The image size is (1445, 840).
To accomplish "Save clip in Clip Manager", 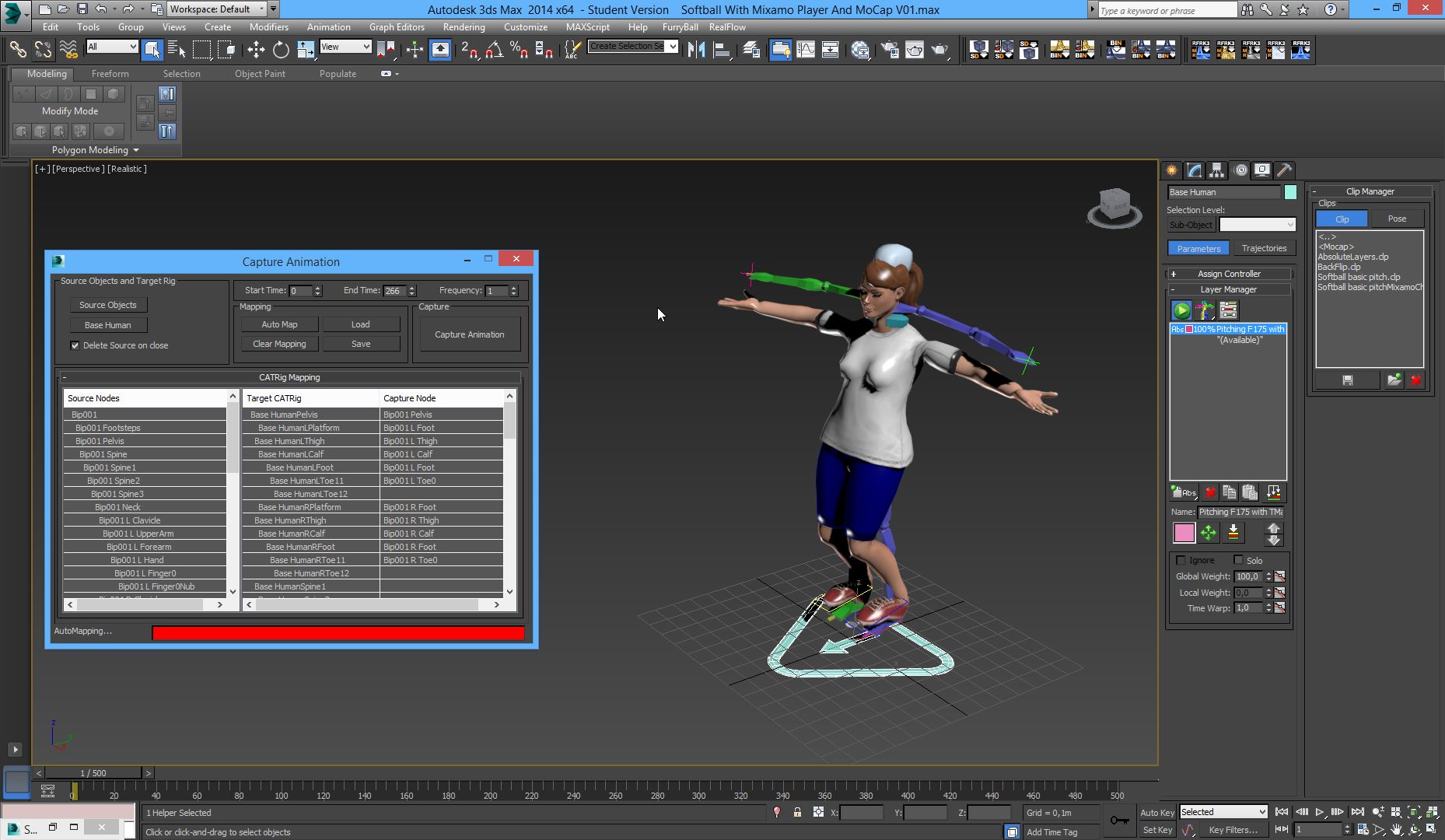I will pyautogui.click(x=1348, y=380).
